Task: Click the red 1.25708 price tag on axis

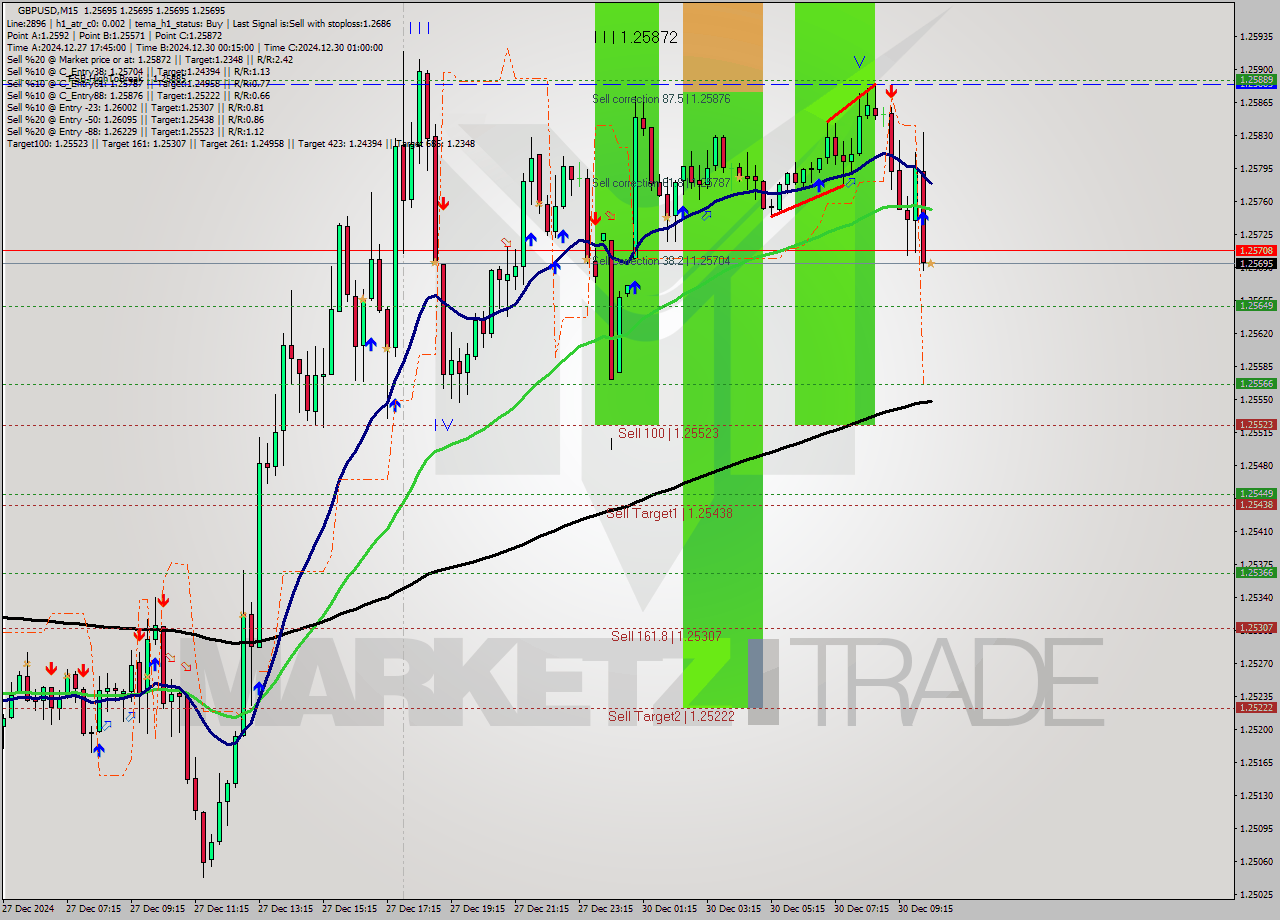Action: point(1256,251)
